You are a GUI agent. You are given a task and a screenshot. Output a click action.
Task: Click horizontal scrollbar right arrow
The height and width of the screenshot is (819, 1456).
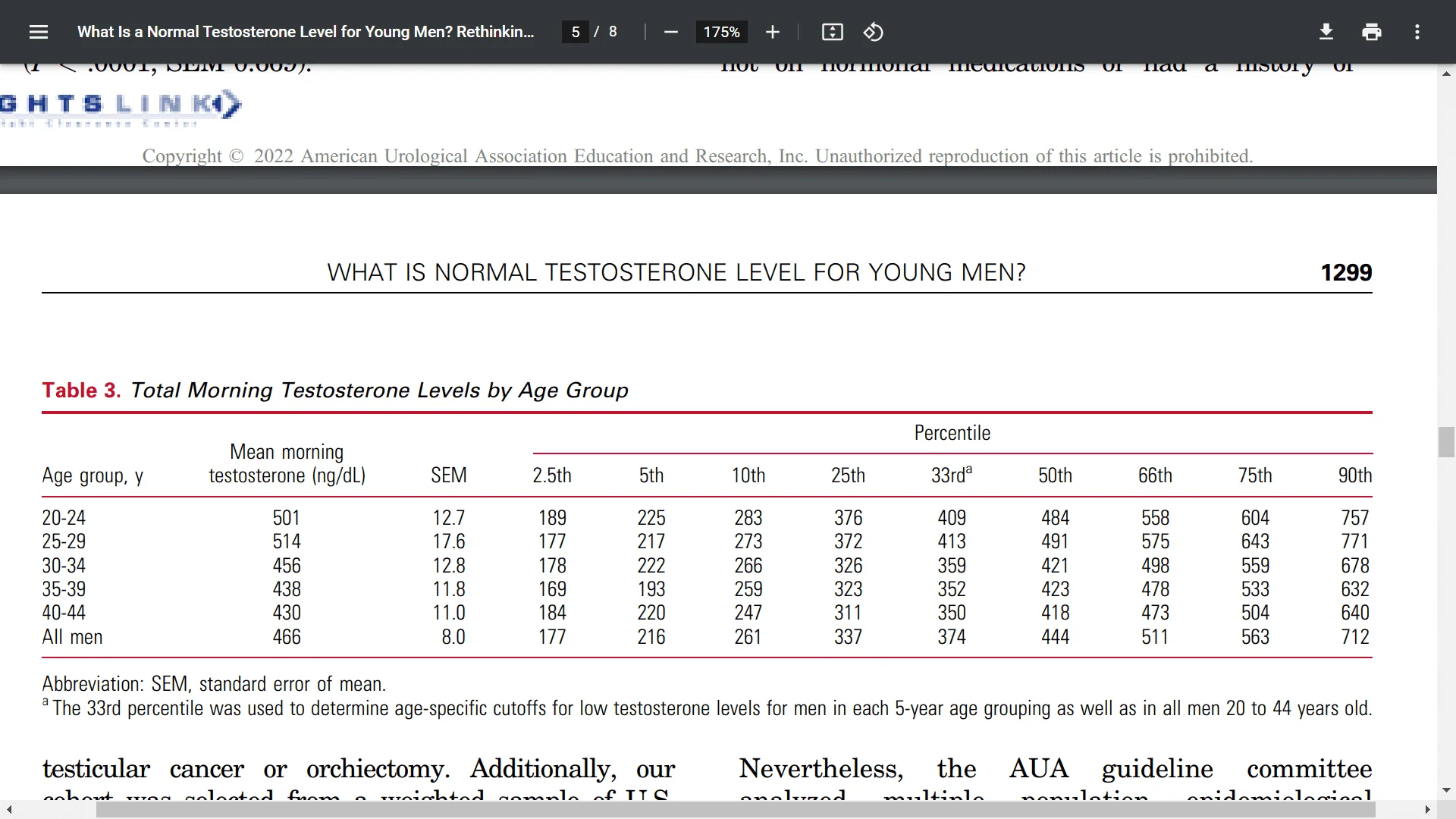(x=1427, y=810)
